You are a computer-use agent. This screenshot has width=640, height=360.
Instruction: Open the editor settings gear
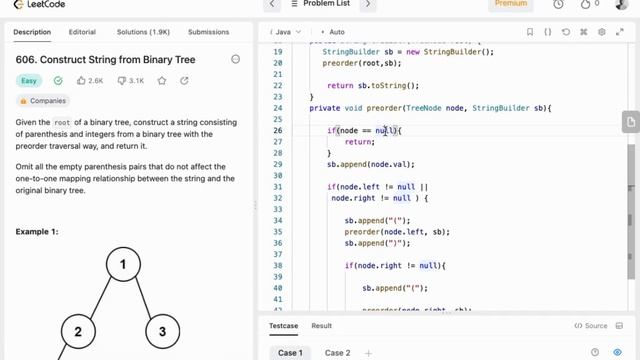click(x=602, y=32)
